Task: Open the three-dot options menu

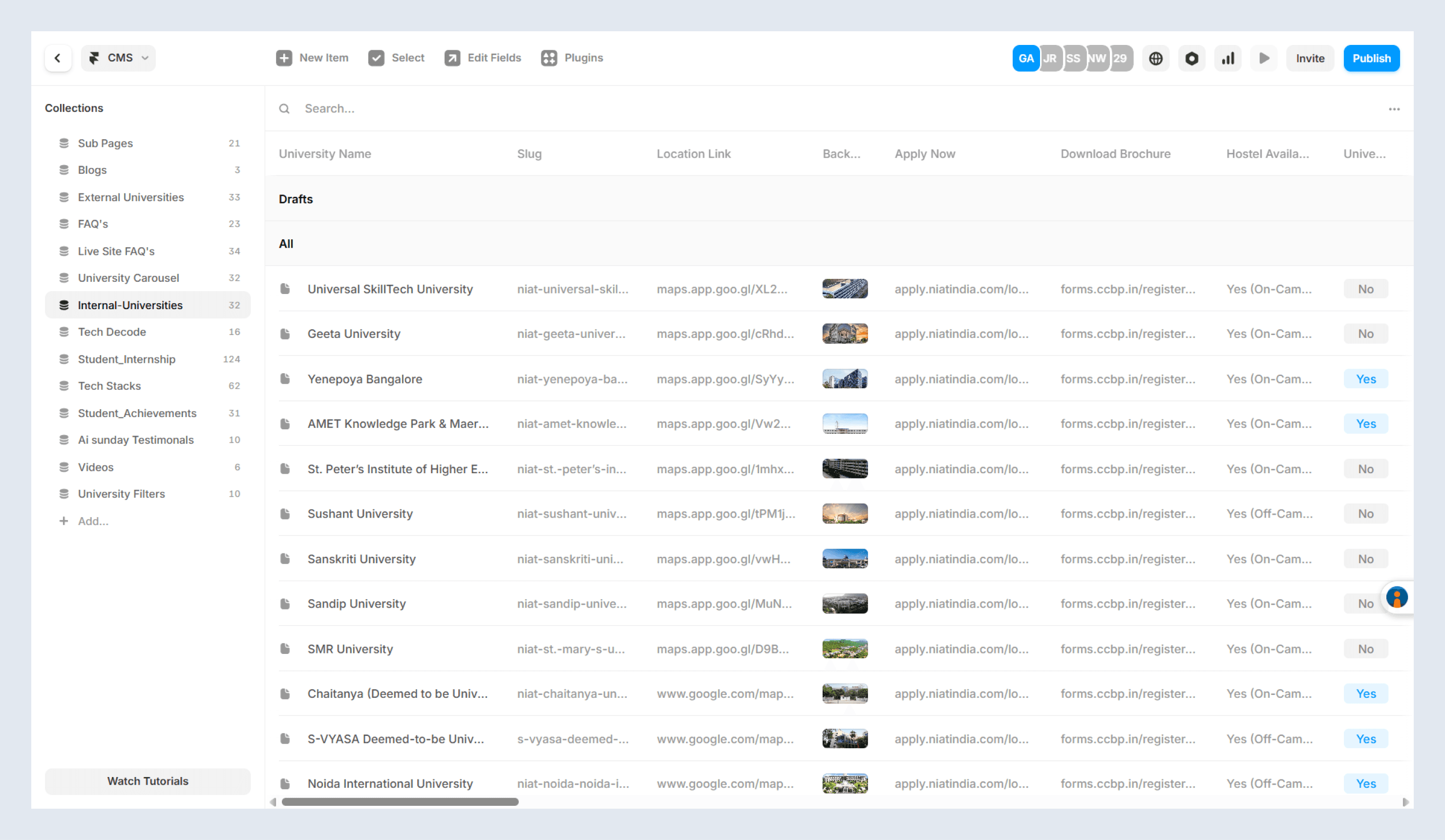Action: point(1394,109)
